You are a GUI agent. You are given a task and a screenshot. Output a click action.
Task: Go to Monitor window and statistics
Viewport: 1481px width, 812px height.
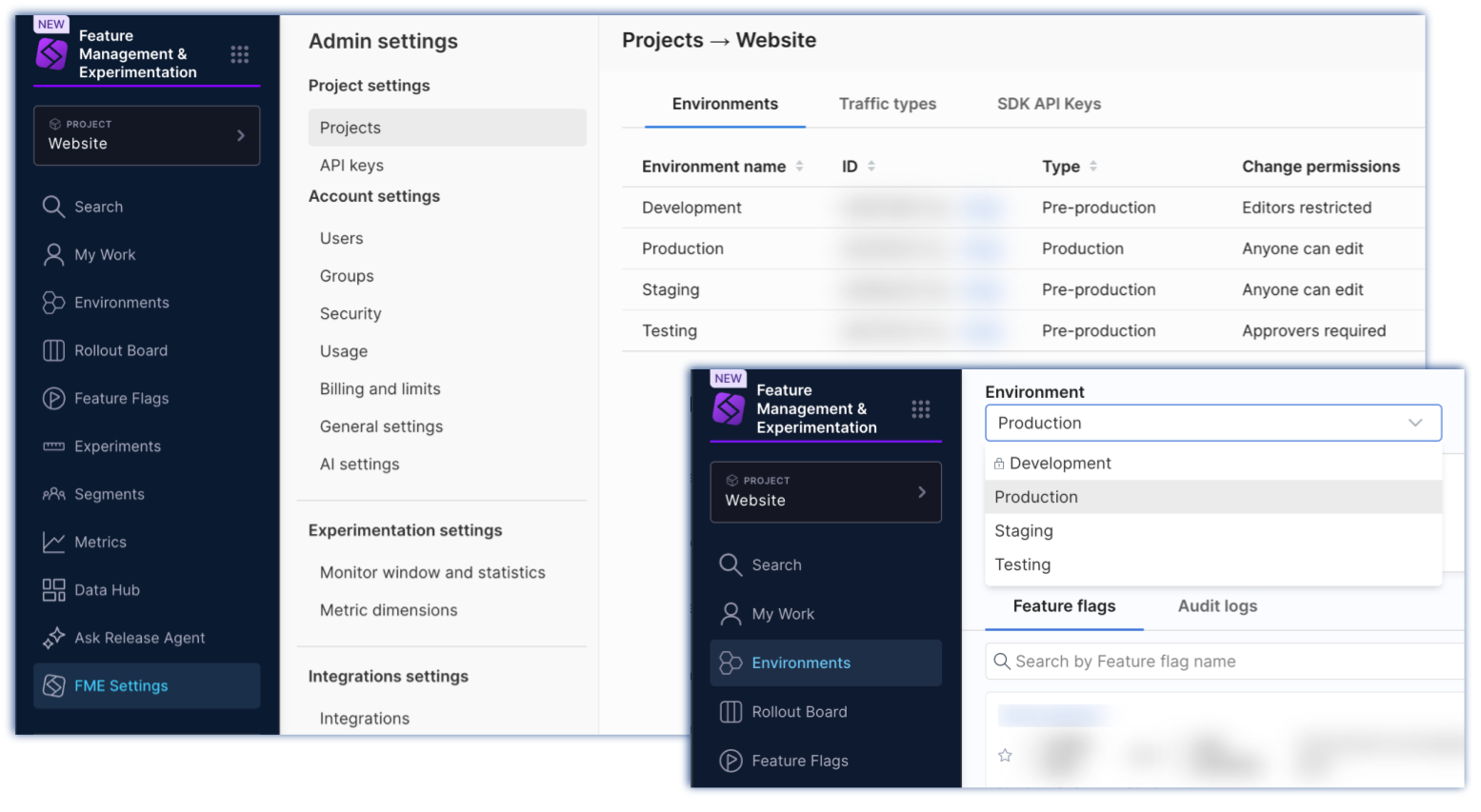click(432, 573)
